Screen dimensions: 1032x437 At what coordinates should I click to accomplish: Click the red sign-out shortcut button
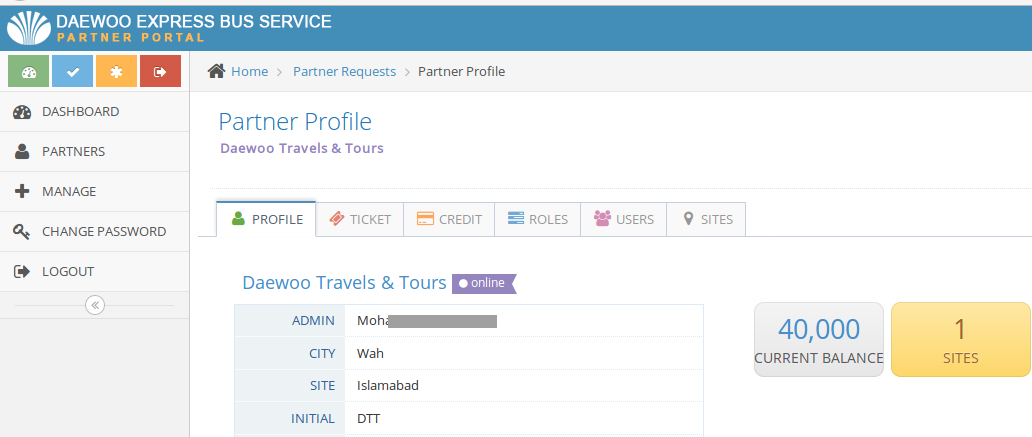[x=160, y=72]
